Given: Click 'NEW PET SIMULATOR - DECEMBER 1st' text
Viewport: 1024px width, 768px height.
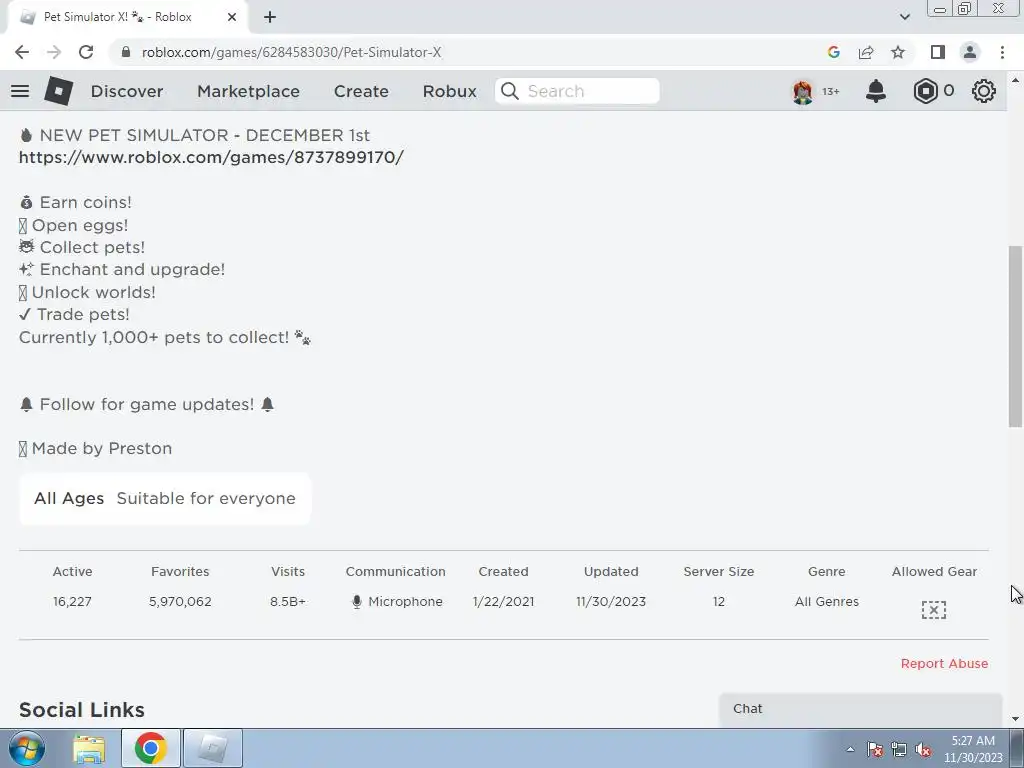Looking at the screenshot, I should pyautogui.click(x=204, y=135).
